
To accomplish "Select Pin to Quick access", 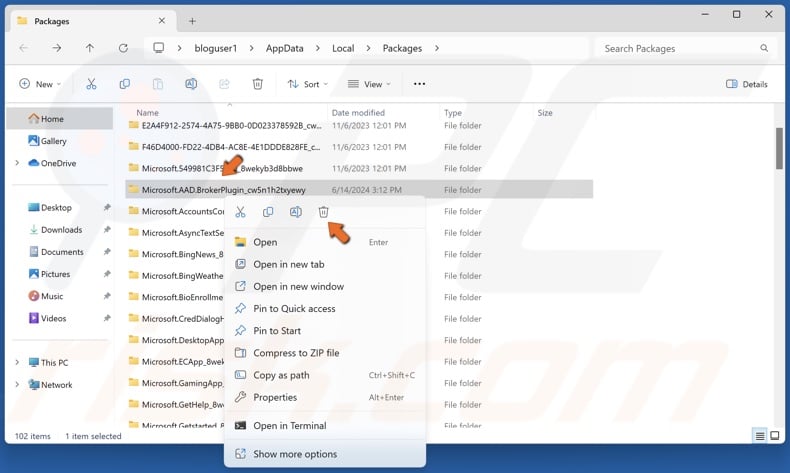I will 324,309.
